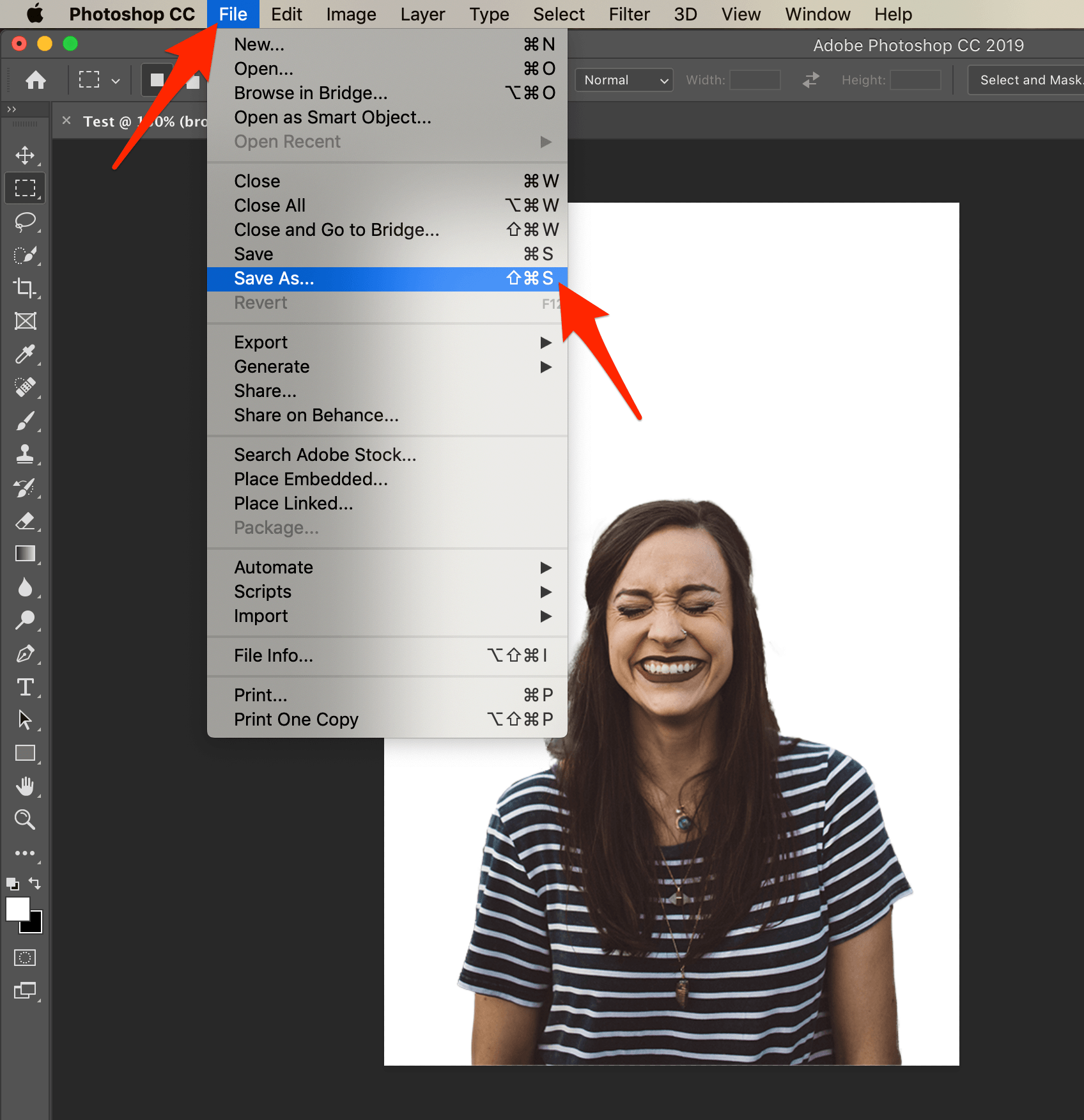
Task: Open the blending mode dropdown showing Normal
Action: (623, 79)
